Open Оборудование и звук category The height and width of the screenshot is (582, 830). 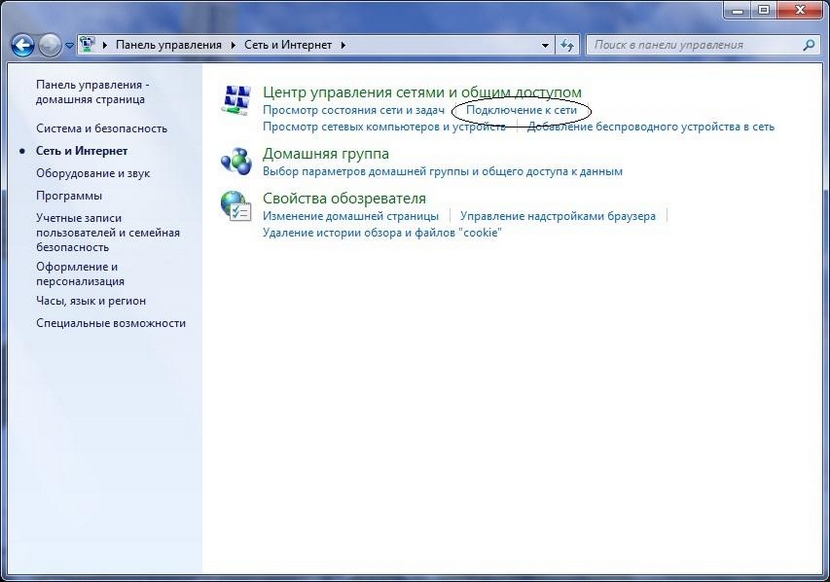click(x=93, y=173)
